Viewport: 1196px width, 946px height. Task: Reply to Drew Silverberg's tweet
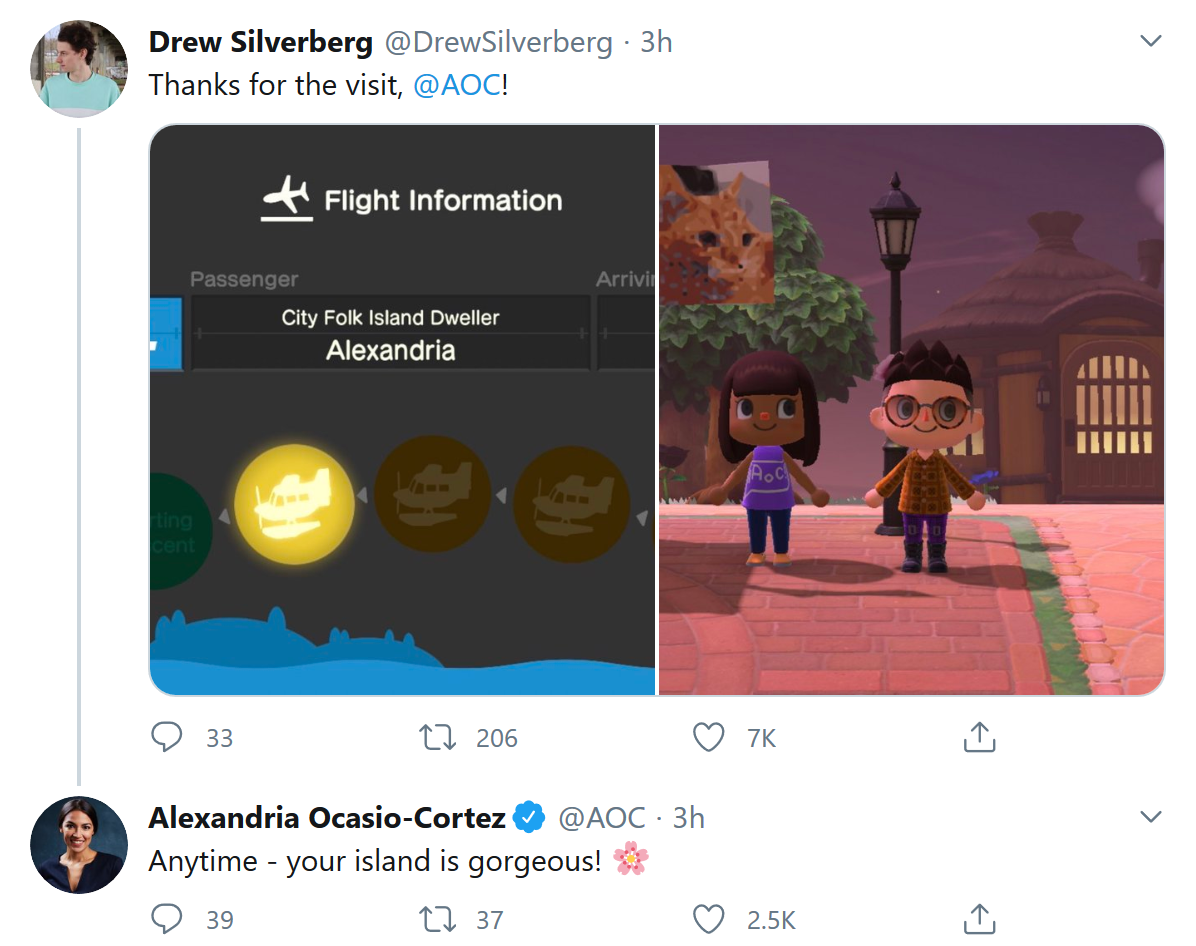coord(166,737)
